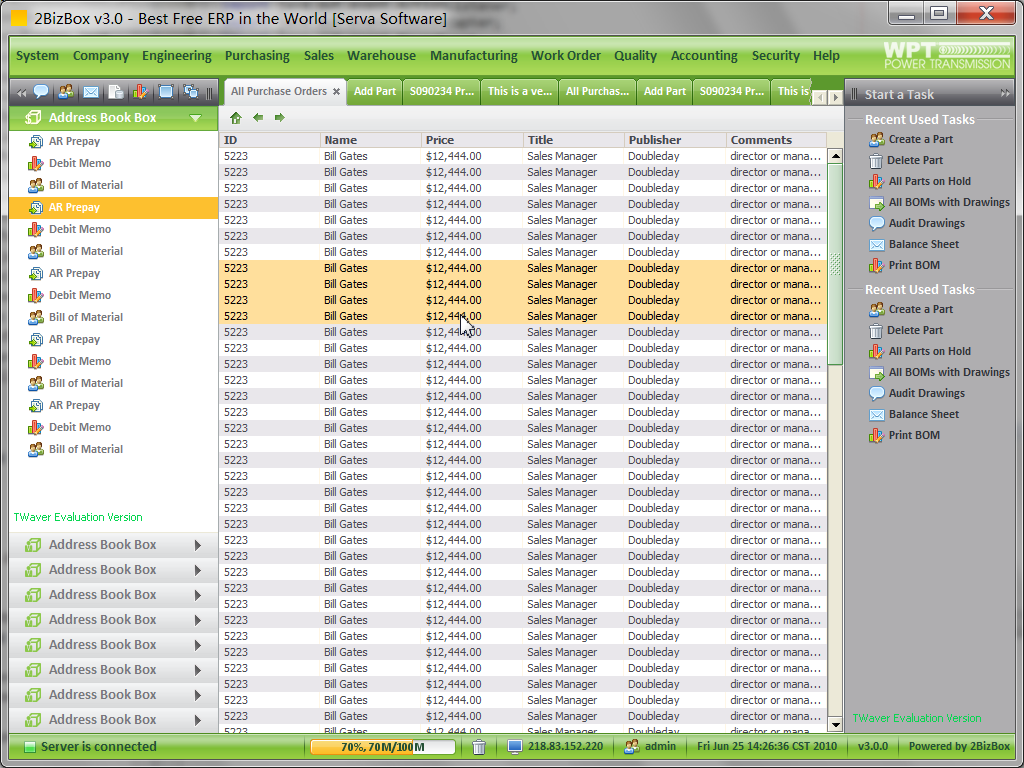Navigate forward with the green right arrow
Image resolution: width=1024 pixels, height=768 pixels.
click(280, 118)
